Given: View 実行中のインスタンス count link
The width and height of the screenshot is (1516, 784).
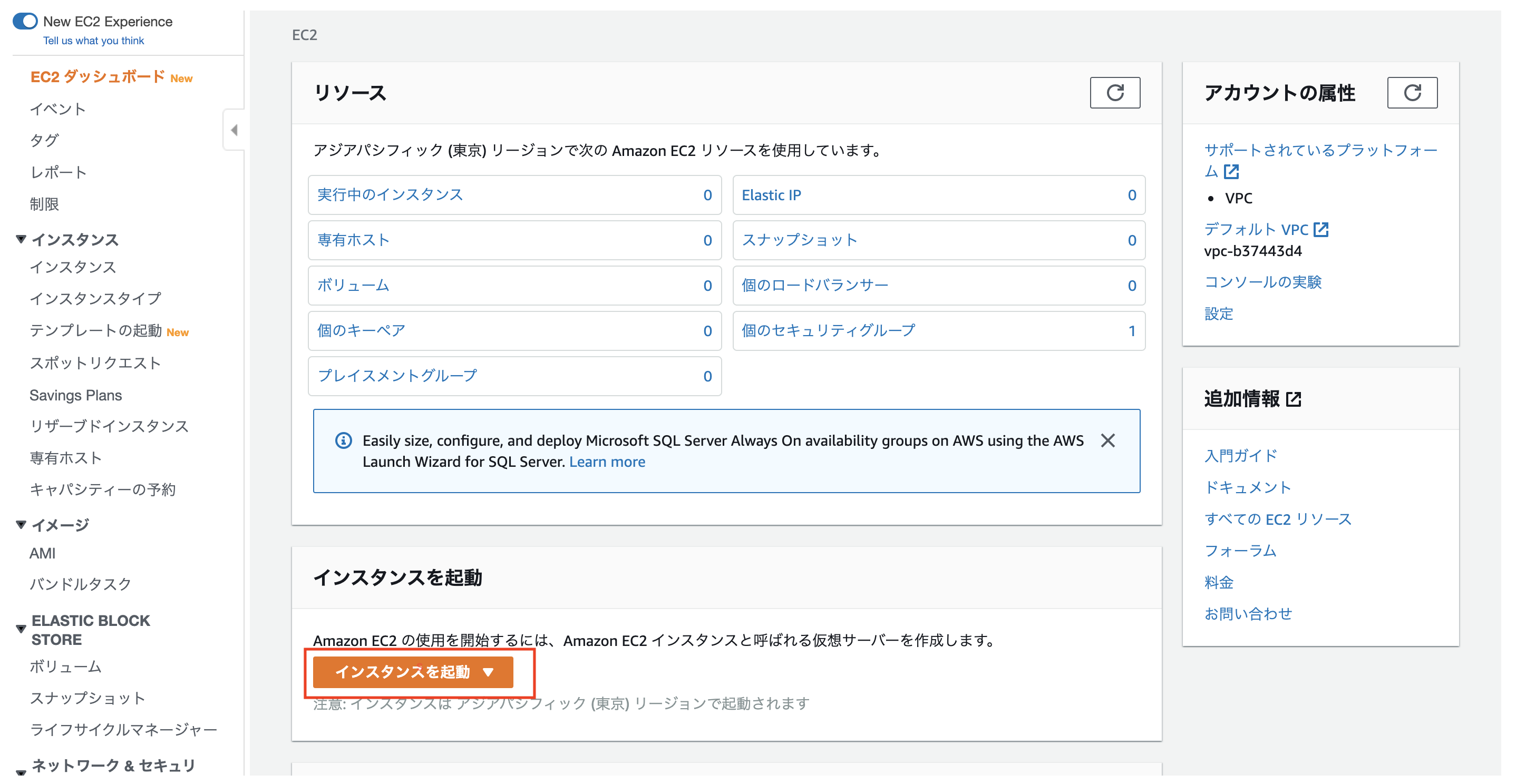Looking at the screenshot, I should pyautogui.click(x=390, y=194).
